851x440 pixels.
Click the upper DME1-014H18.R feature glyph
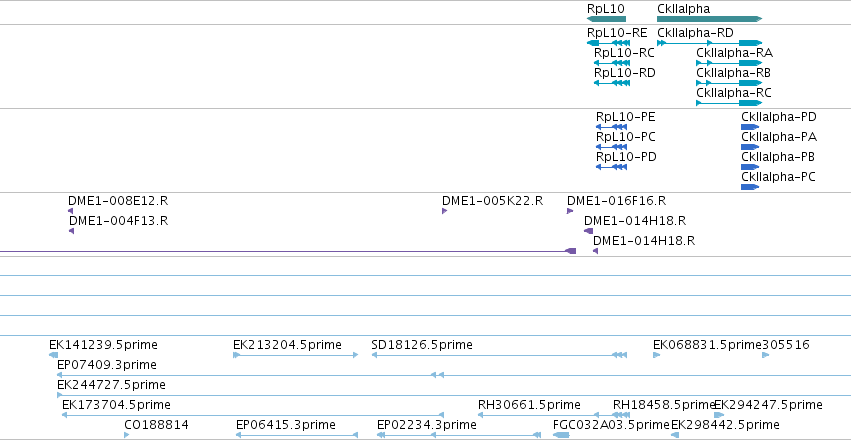588,231
